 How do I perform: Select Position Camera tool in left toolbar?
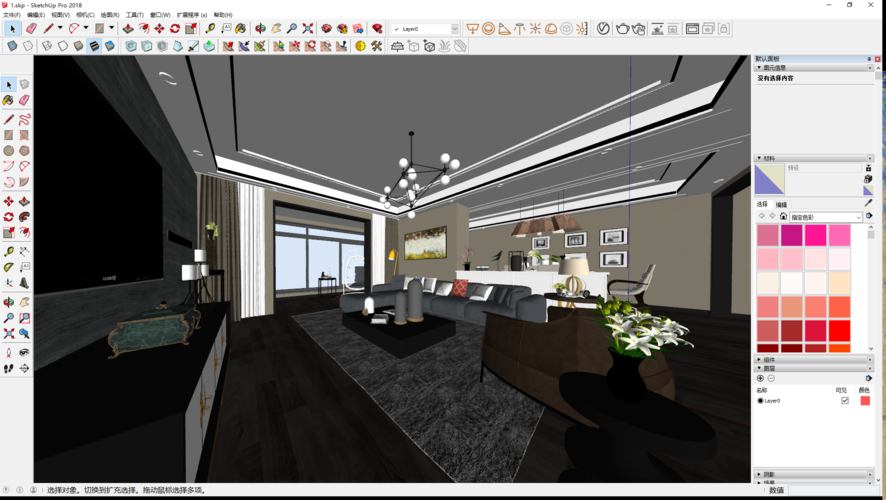[8, 353]
